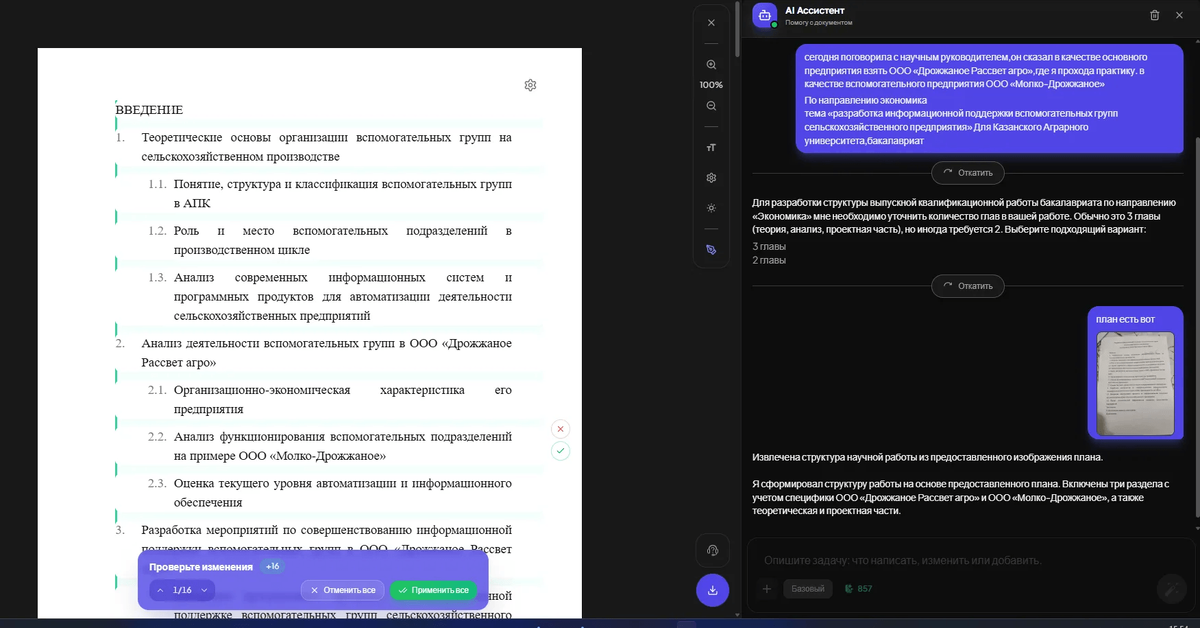Zoom out with the magnifier minus icon

711,106
